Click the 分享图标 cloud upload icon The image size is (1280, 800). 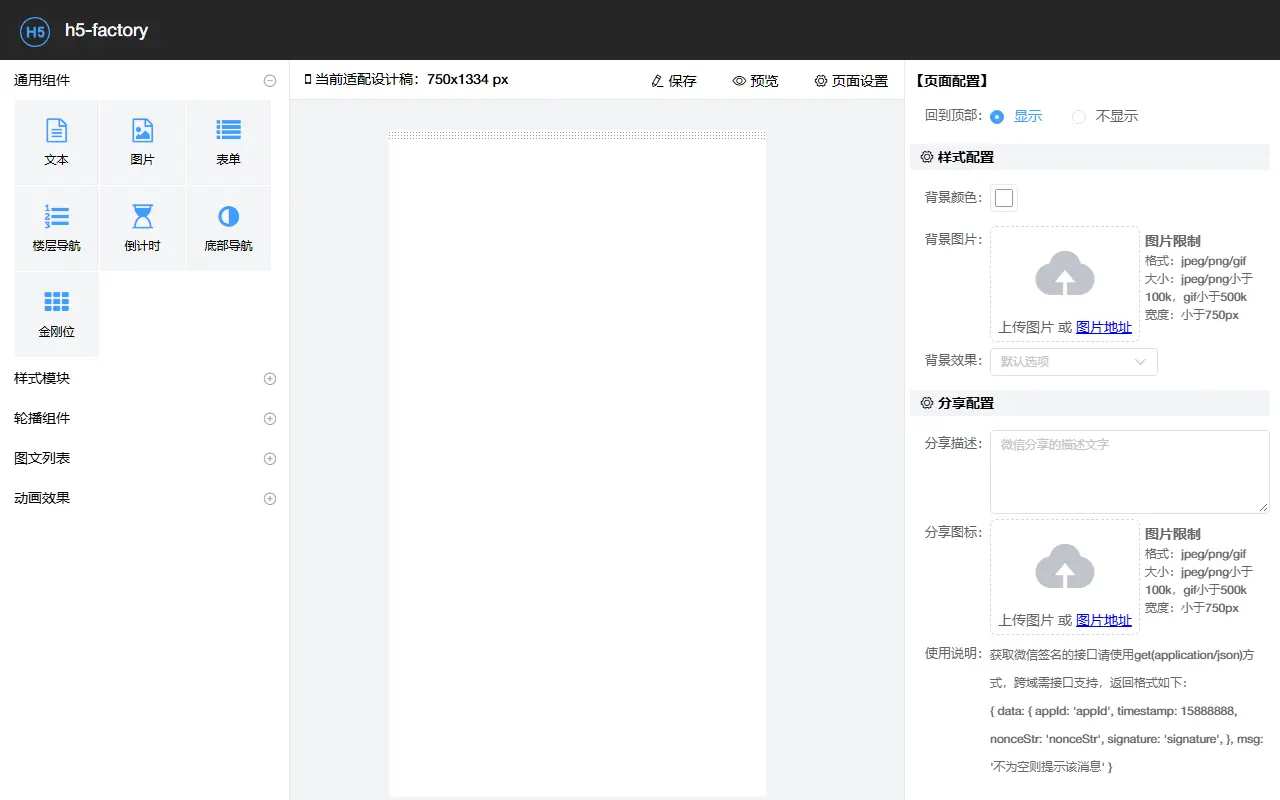point(1065,566)
